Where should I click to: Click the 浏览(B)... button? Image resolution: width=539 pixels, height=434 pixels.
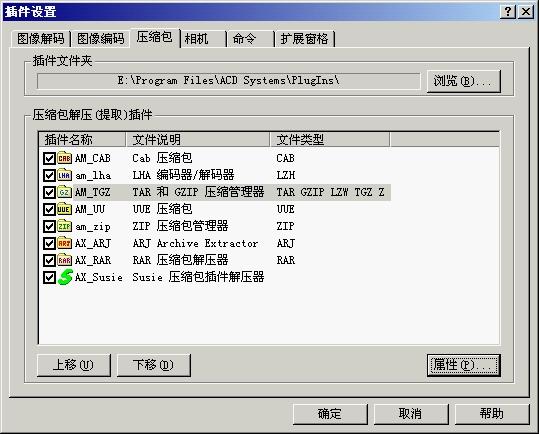click(463, 81)
